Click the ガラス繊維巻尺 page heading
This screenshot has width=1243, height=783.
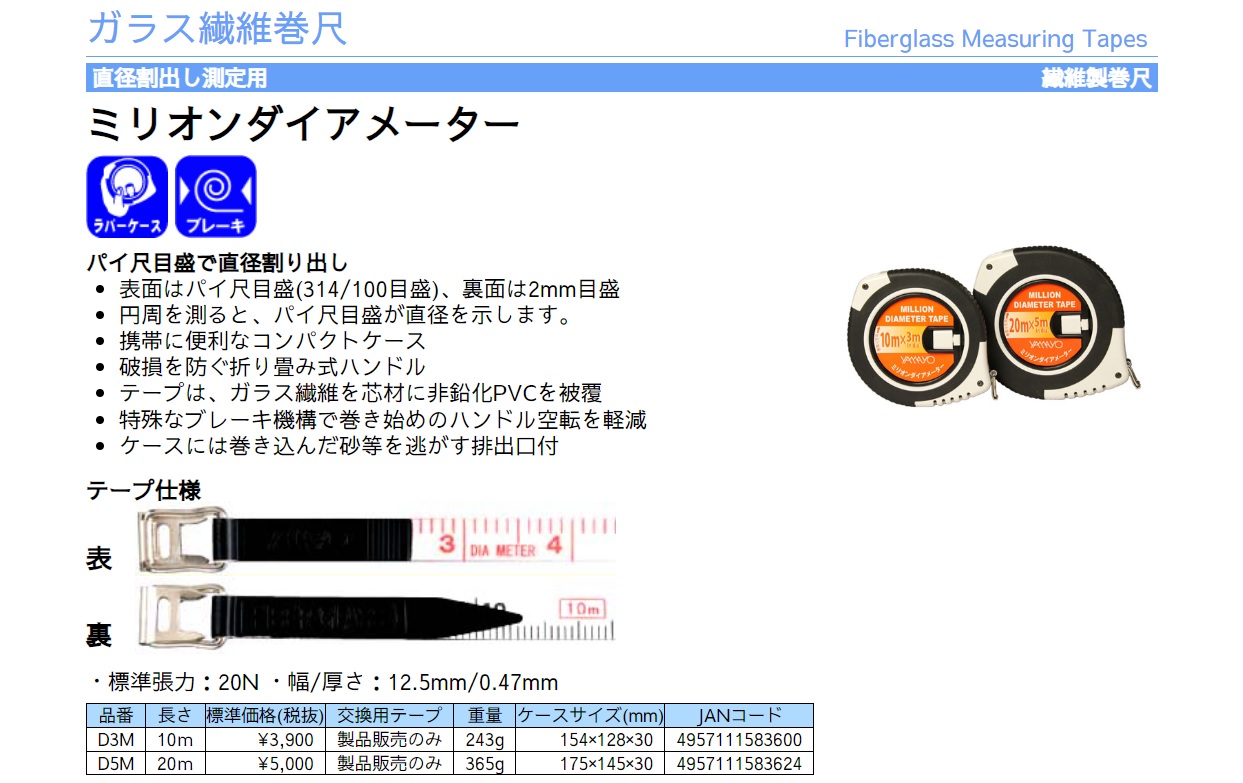217,28
